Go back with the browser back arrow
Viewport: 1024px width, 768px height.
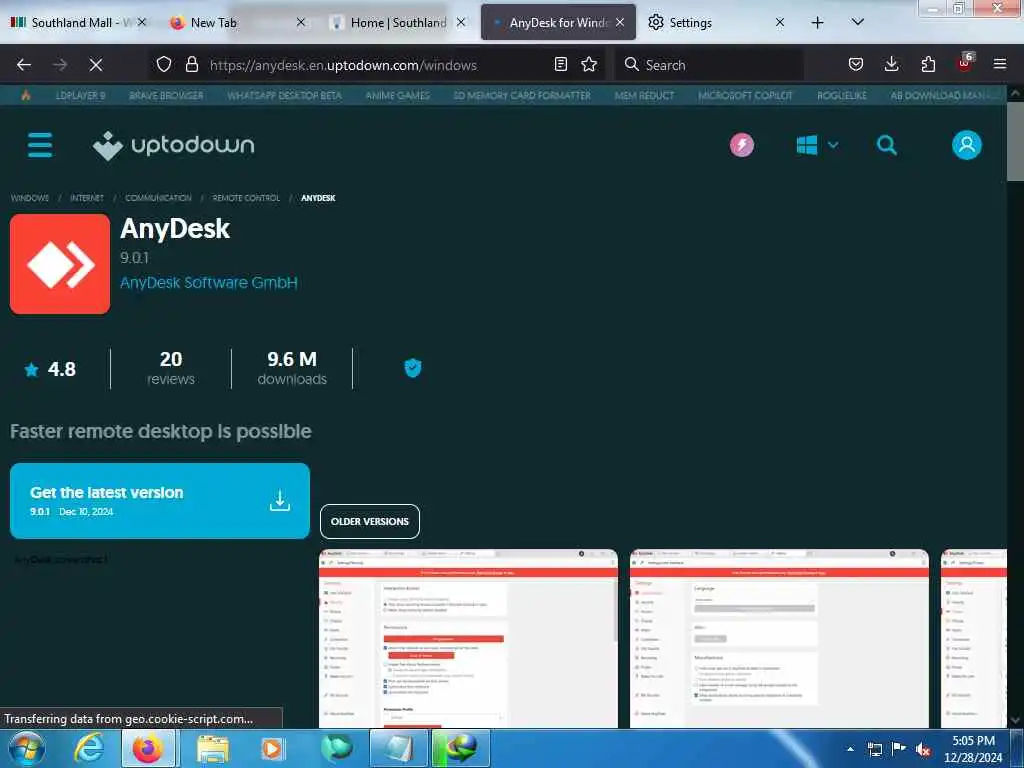click(x=24, y=65)
